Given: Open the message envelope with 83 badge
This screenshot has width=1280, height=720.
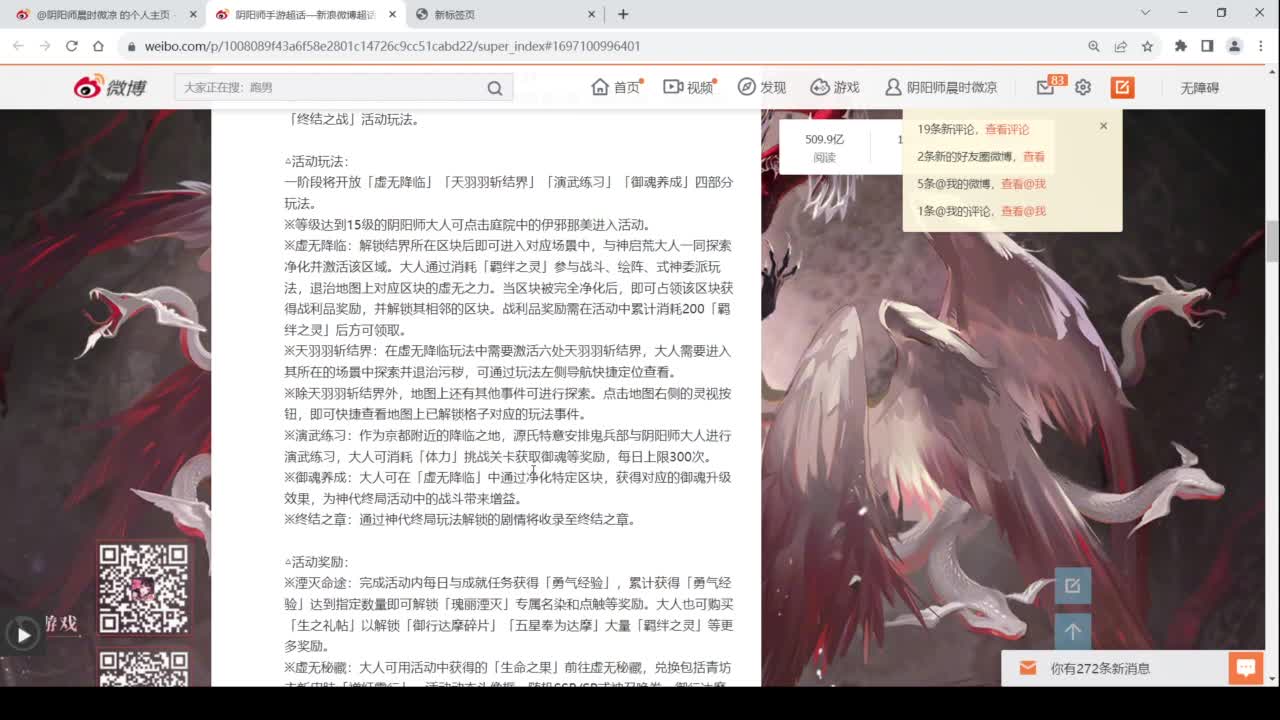Looking at the screenshot, I should (x=1047, y=87).
